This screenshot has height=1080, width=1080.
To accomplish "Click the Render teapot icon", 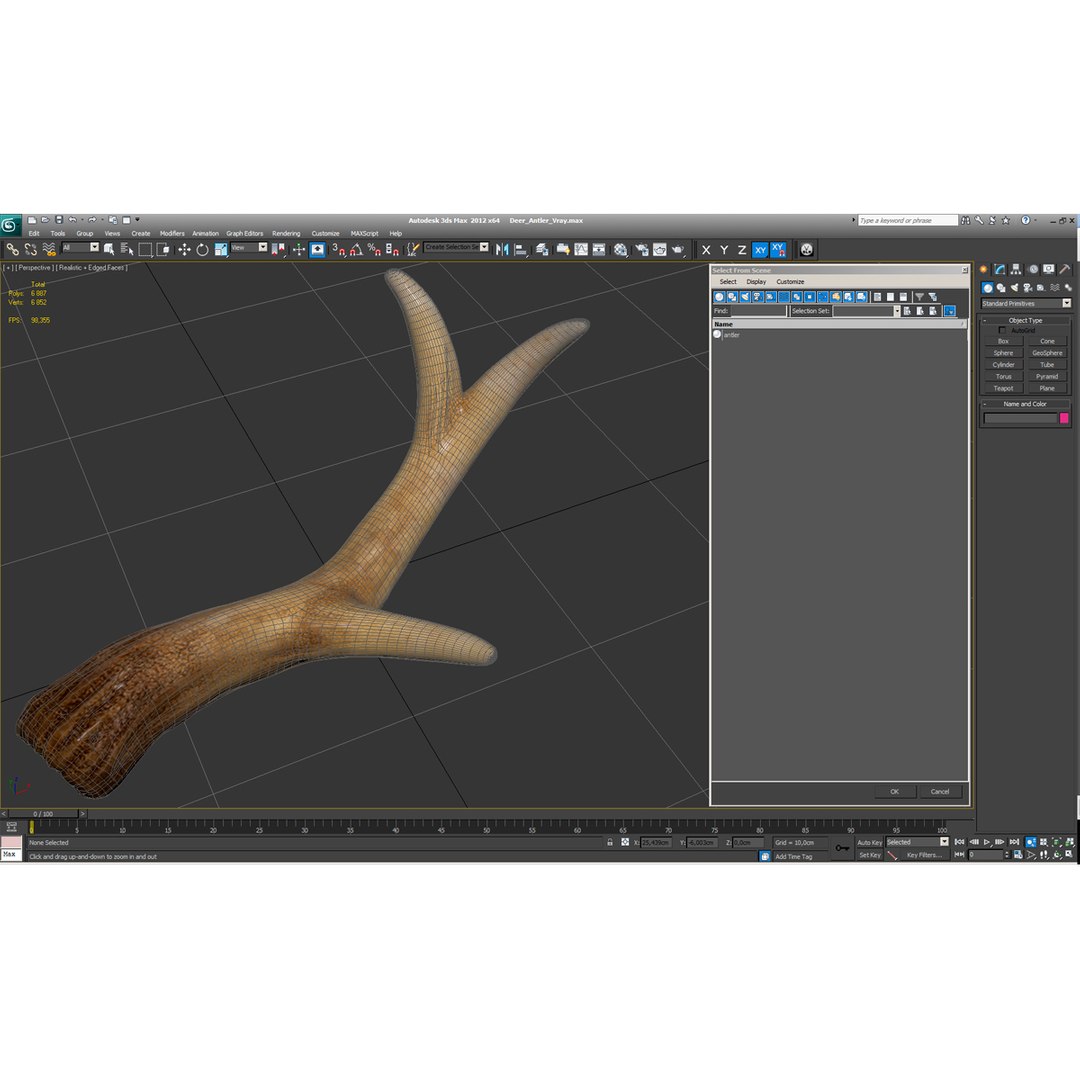I will point(678,249).
